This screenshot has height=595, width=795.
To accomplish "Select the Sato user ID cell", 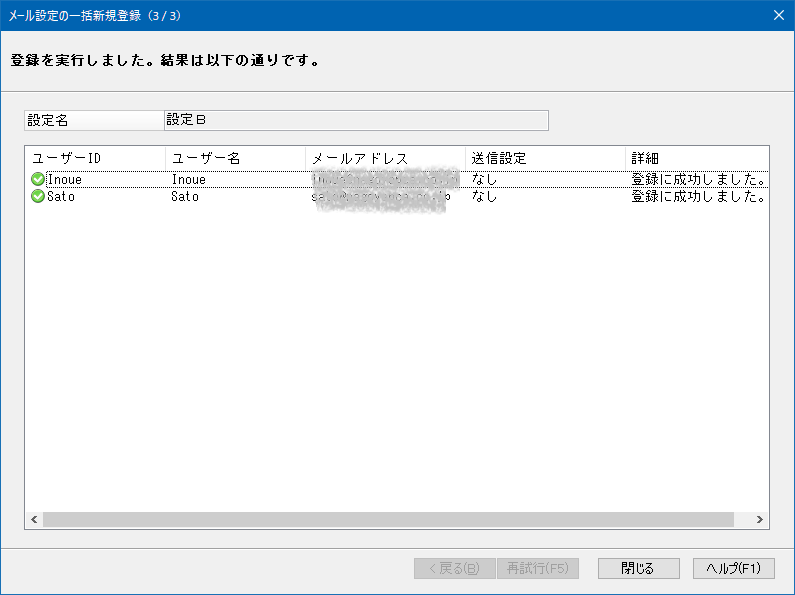I will (x=61, y=196).
